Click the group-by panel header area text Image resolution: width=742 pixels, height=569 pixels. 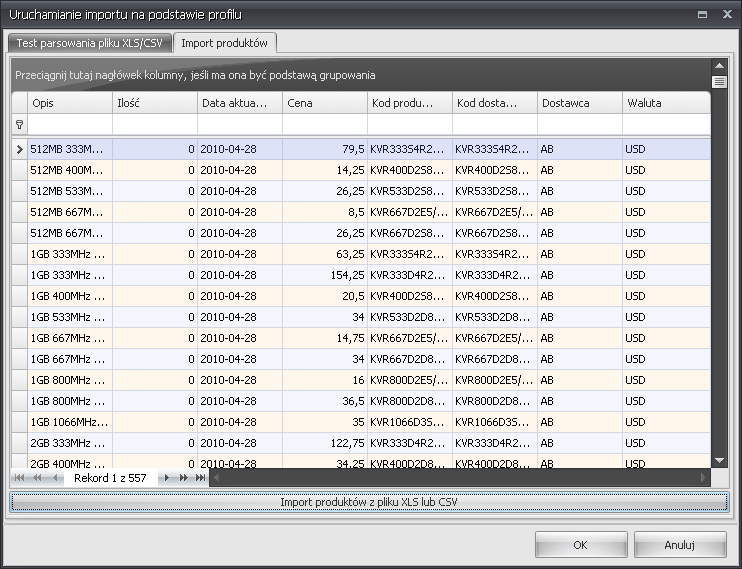click(195, 75)
